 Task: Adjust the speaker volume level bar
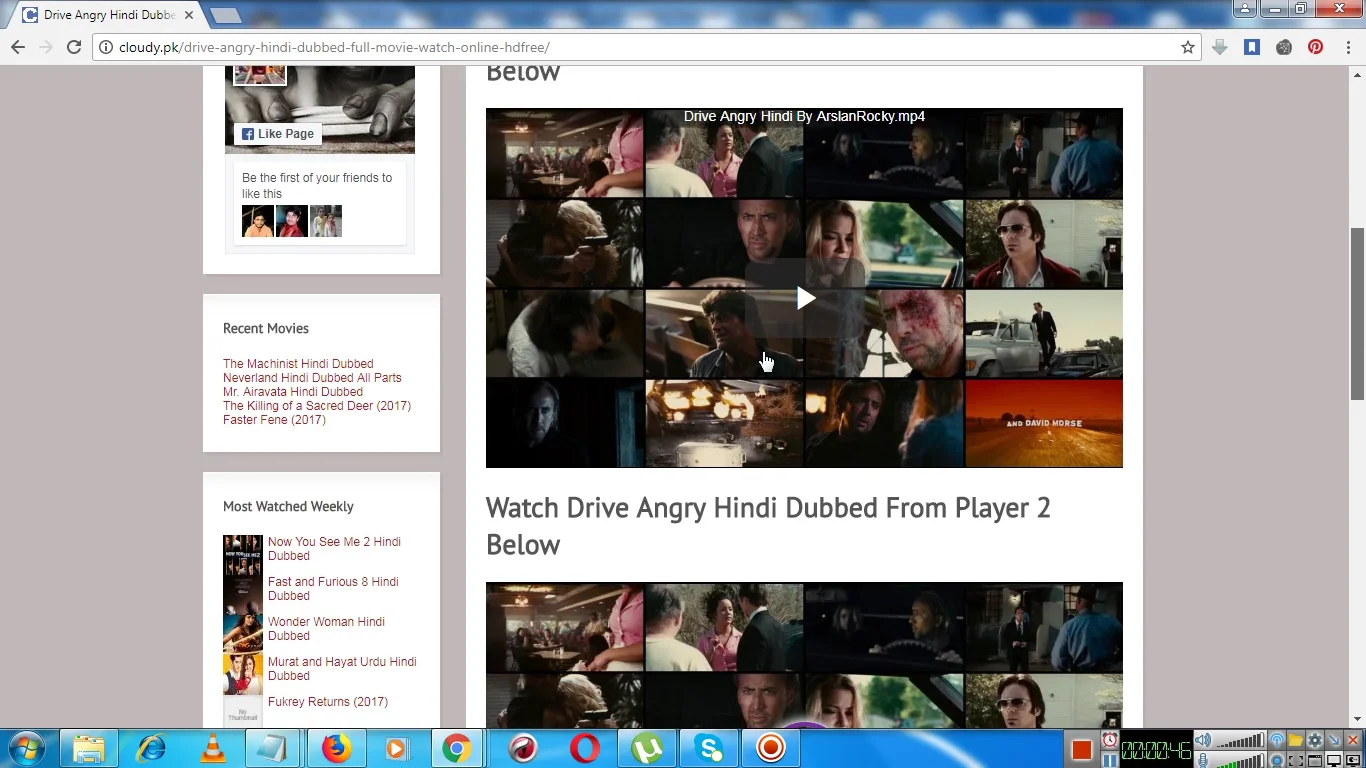1240,740
